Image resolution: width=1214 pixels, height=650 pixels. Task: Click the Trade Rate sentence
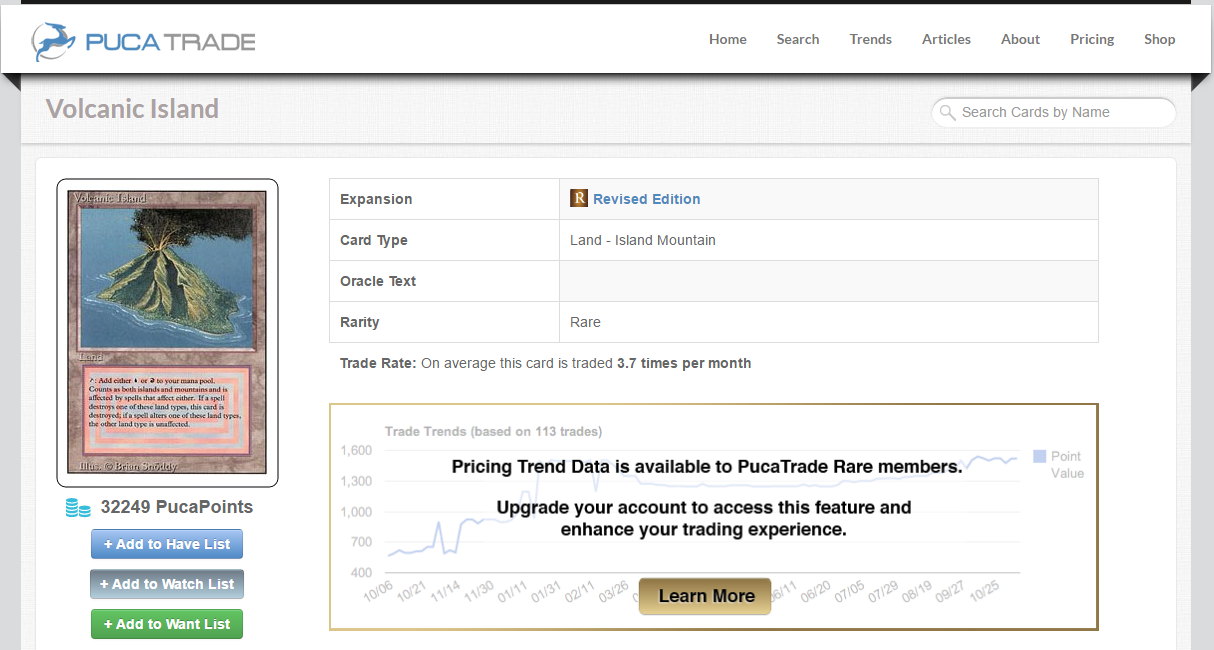tap(545, 363)
